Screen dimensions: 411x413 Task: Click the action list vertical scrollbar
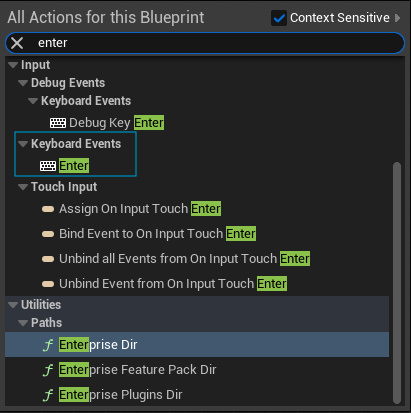(397, 283)
